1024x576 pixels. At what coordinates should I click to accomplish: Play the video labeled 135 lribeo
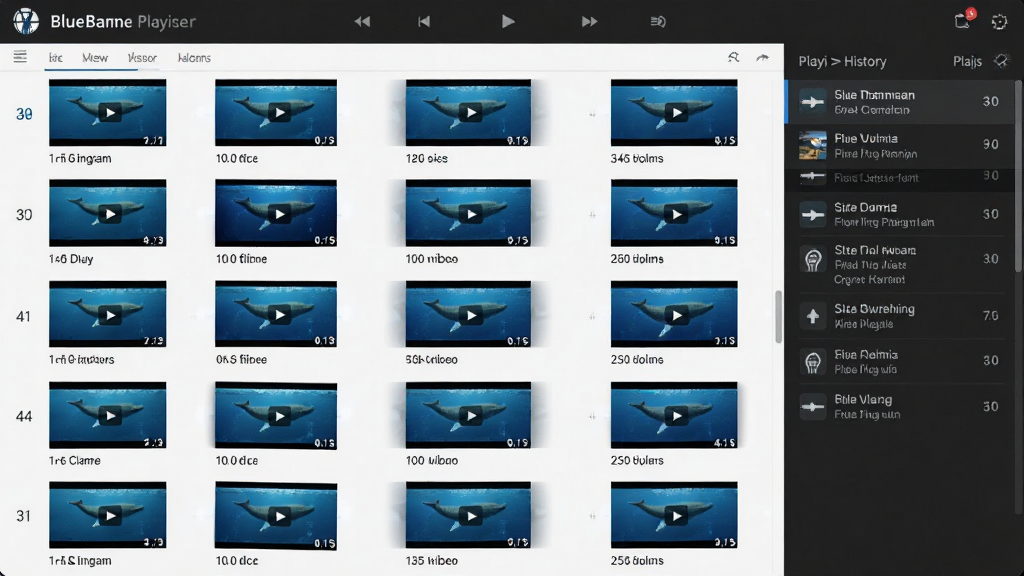pyautogui.click(x=468, y=515)
